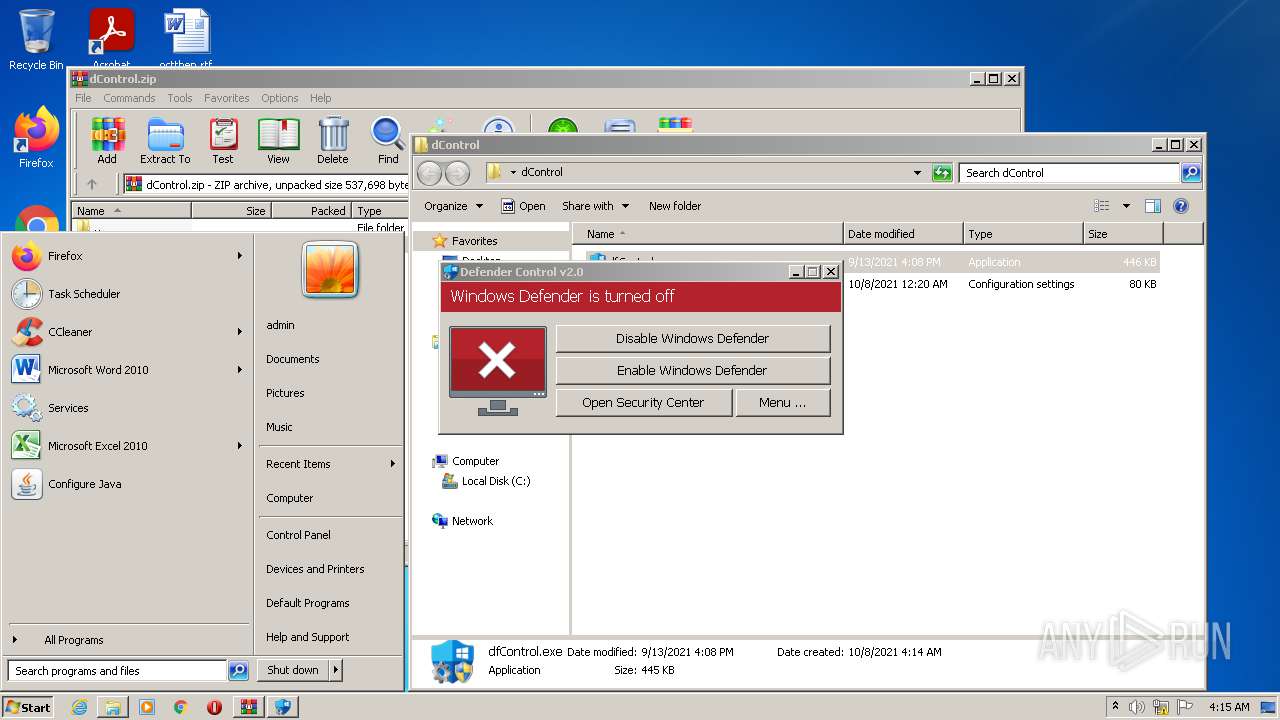Open the WinRAR Favorites menu
Viewport: 1280px width, 720px height.
pos(227,98)
